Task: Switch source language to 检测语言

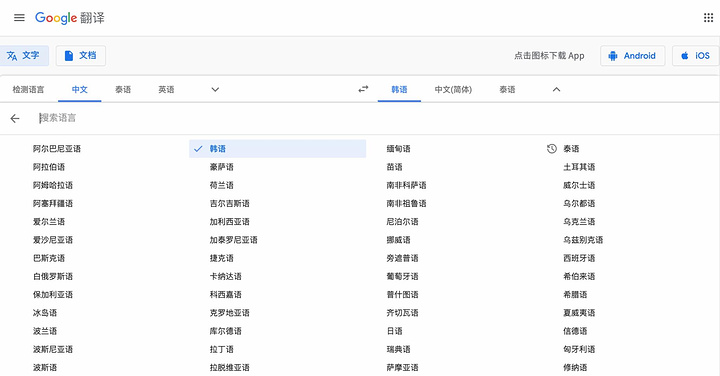Action: 28,90
